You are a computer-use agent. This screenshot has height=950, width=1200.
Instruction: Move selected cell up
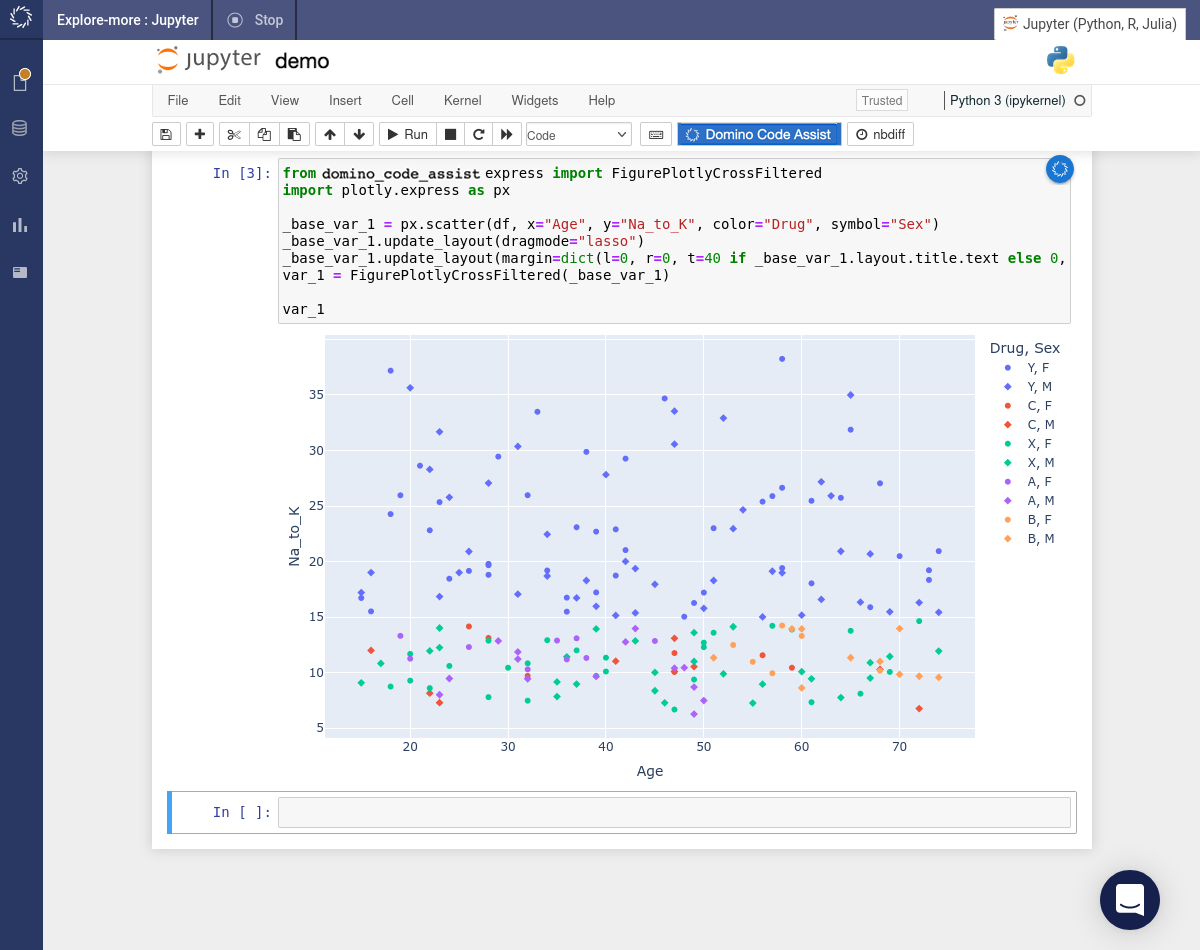click(330, 134)
